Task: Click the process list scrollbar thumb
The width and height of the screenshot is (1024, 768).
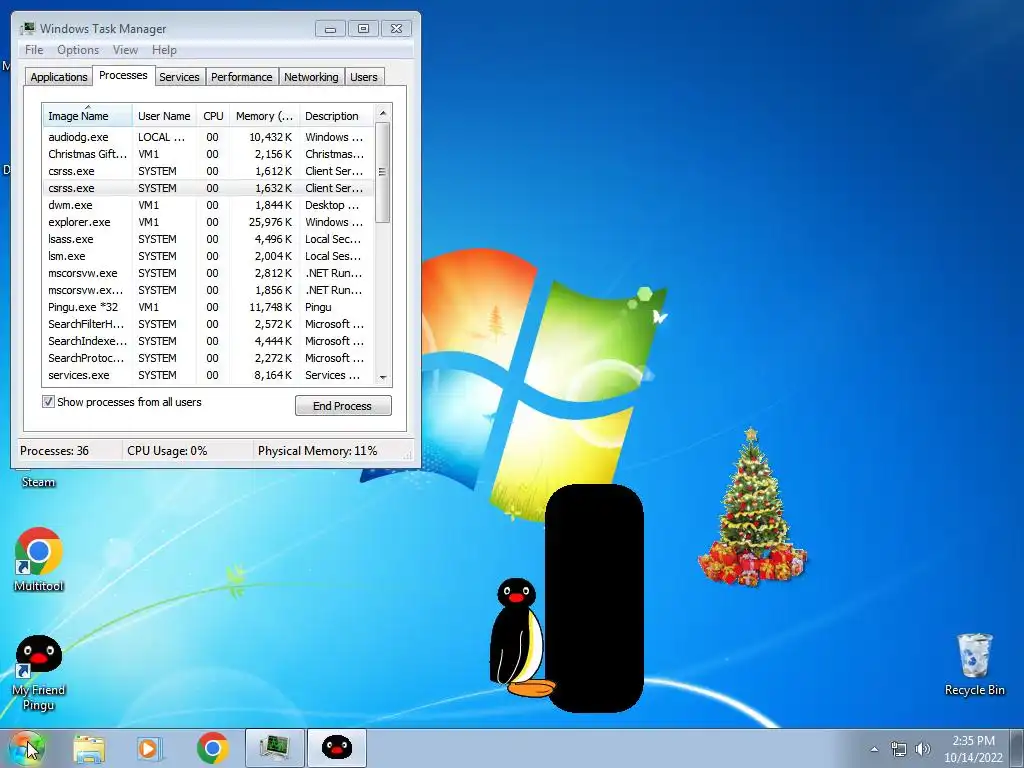Action: (383, 172)
